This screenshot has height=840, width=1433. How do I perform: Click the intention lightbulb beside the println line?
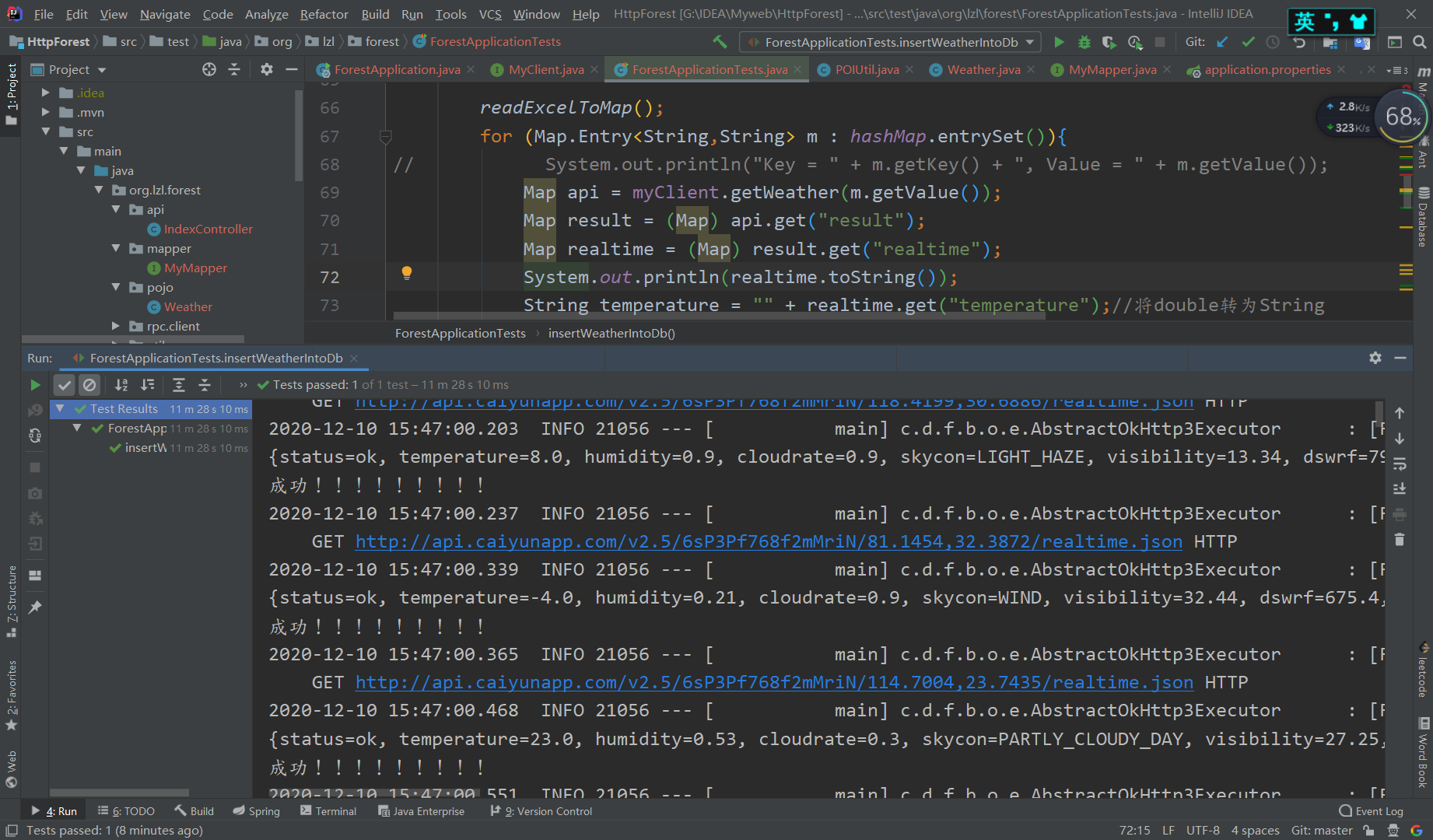406,273
